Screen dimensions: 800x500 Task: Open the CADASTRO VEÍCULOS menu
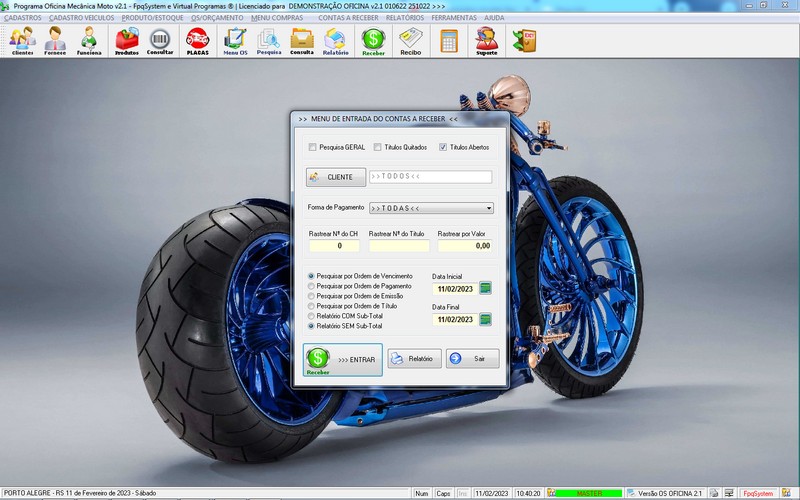(82, 18)
